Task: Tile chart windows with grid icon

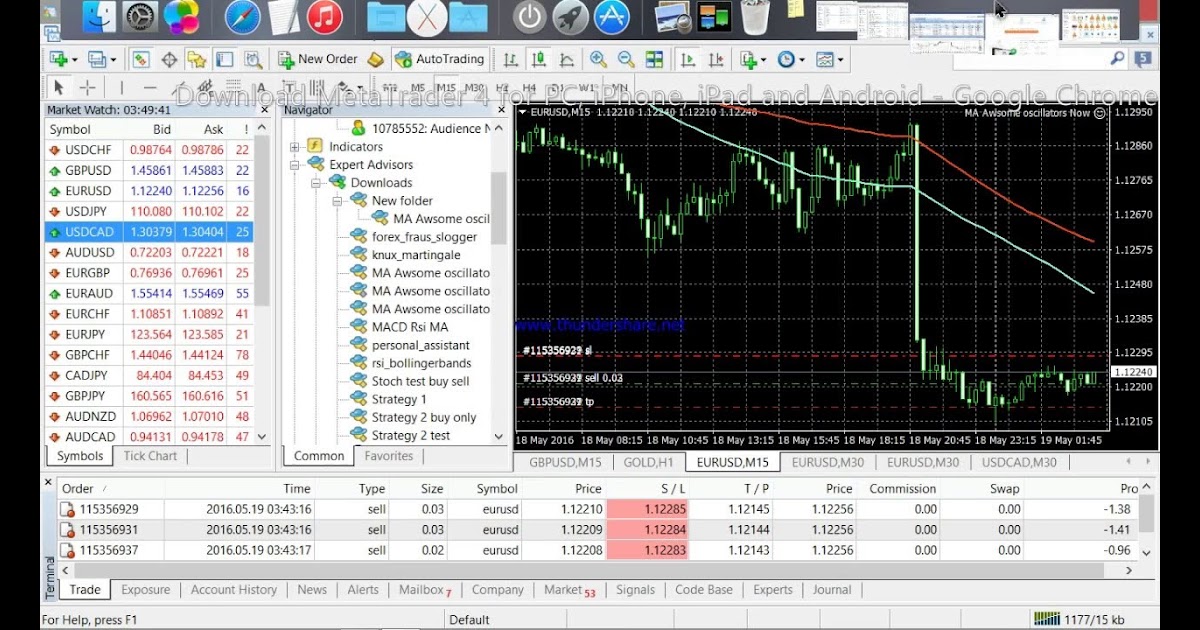Action: click(655, 59)
